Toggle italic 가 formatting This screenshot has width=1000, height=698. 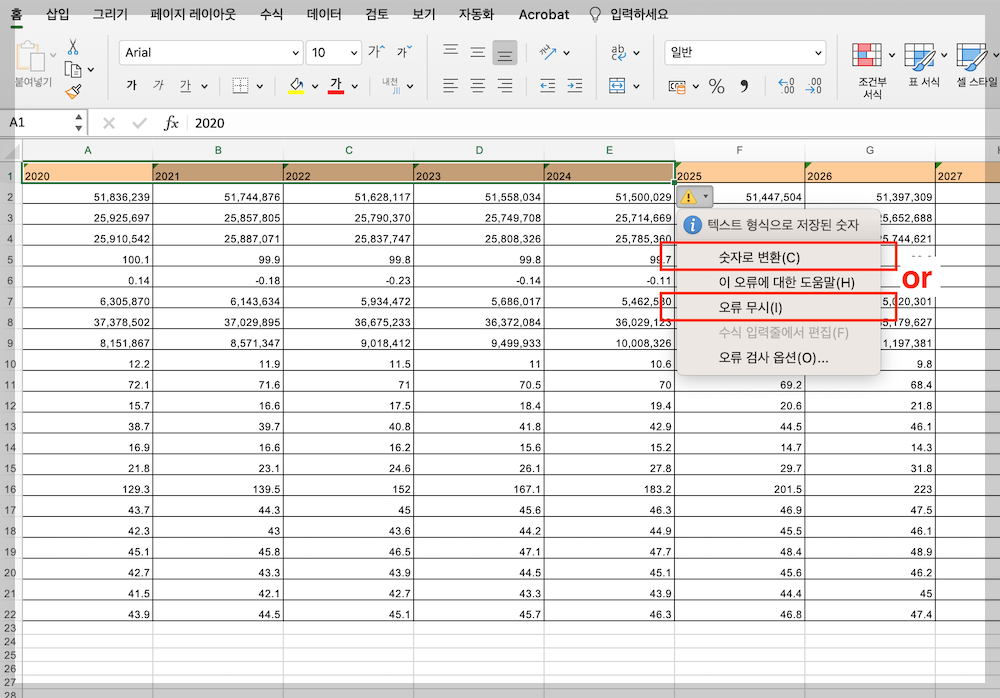tap(158, 85)
